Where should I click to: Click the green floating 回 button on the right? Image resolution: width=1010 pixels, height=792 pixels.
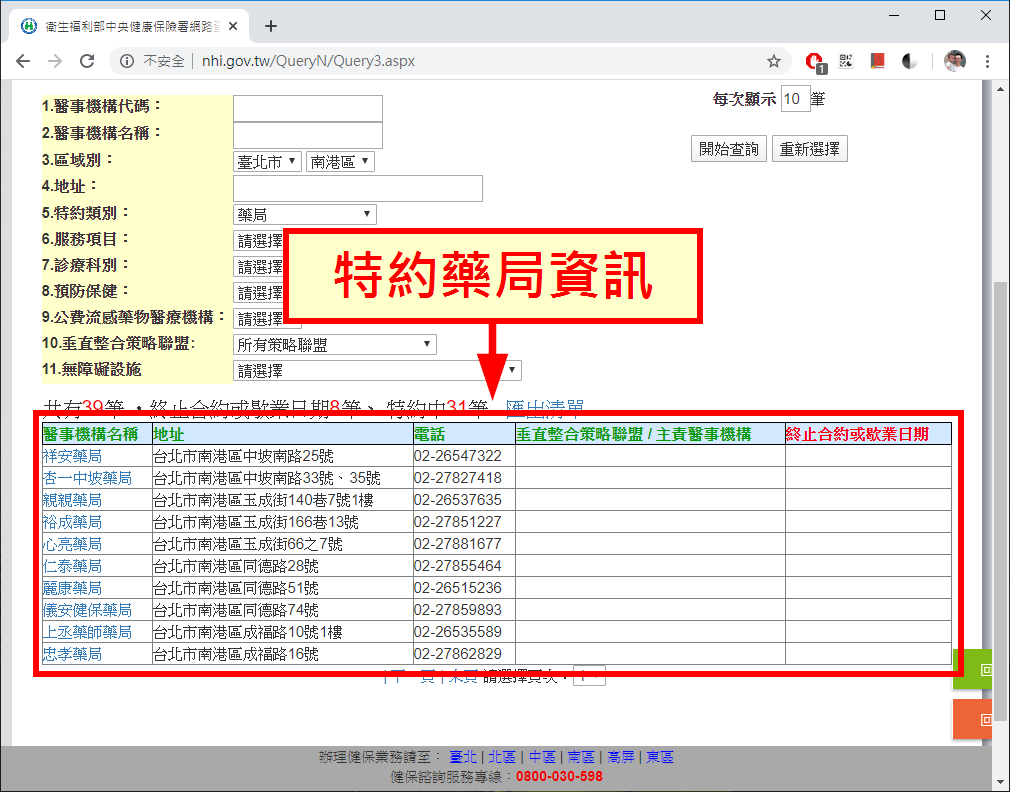pyautogui.click(x=973, y=670)
